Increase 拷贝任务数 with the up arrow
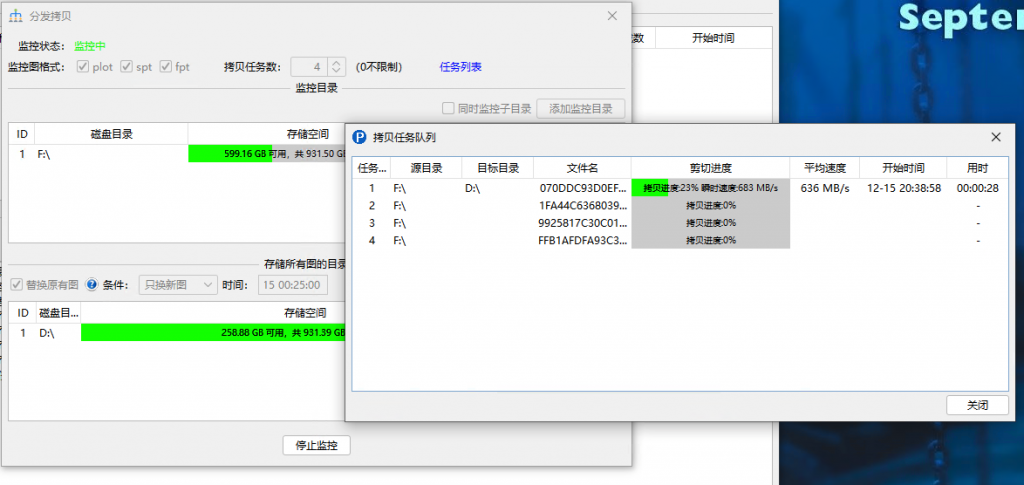 point(337,62)
